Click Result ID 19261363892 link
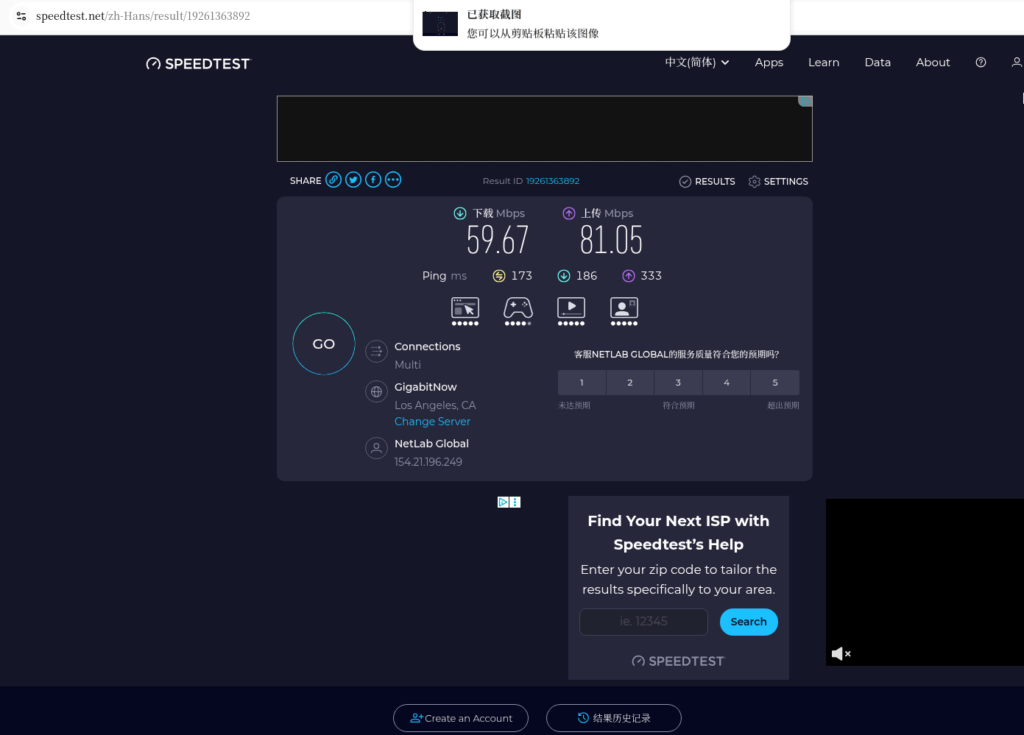This screenshot has width=1024, height=735. pos(552,181)
